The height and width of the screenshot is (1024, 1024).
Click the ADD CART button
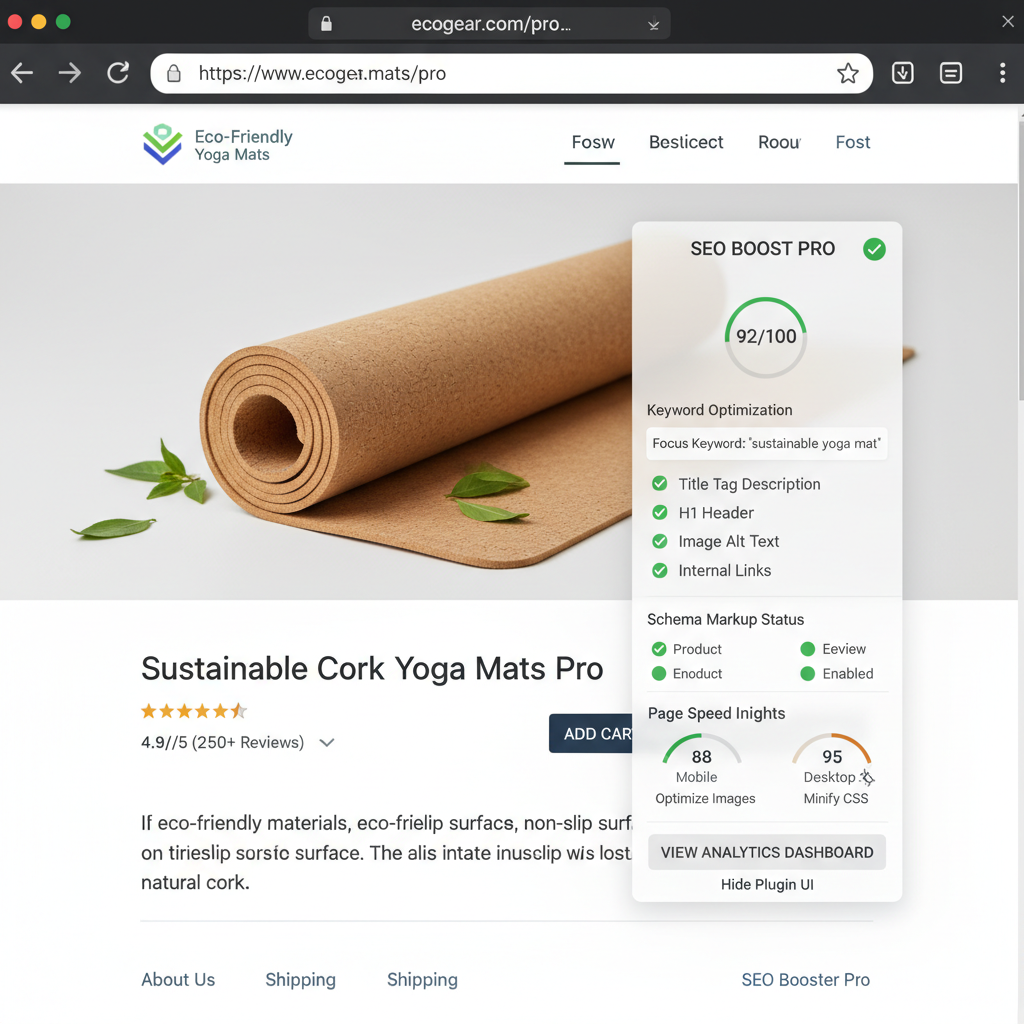590,733
